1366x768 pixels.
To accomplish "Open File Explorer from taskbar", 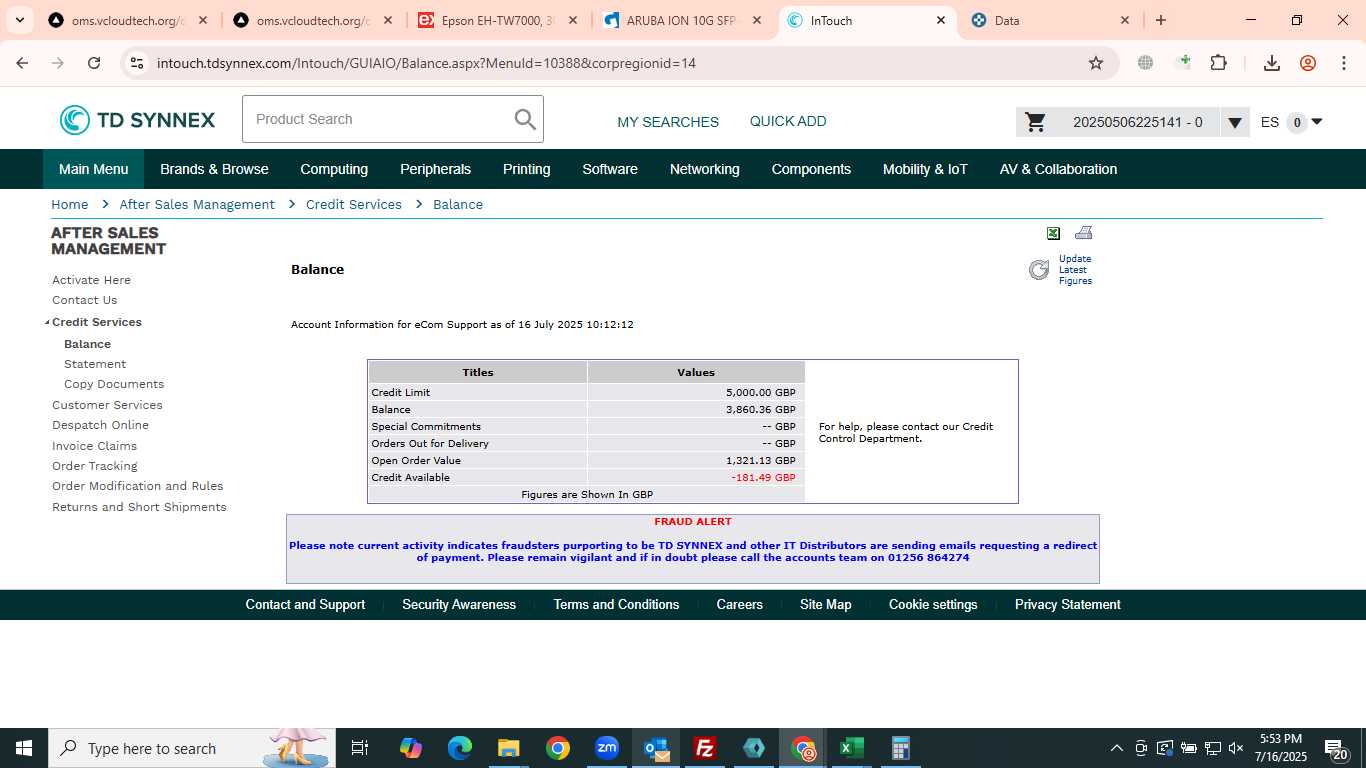I will (509, 748).
